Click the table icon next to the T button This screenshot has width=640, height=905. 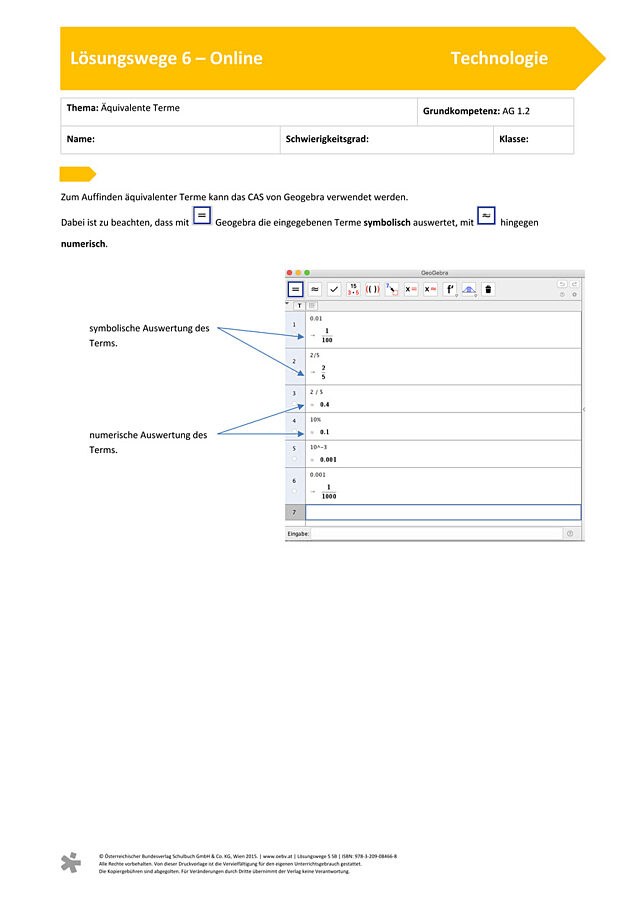point(312,306)
